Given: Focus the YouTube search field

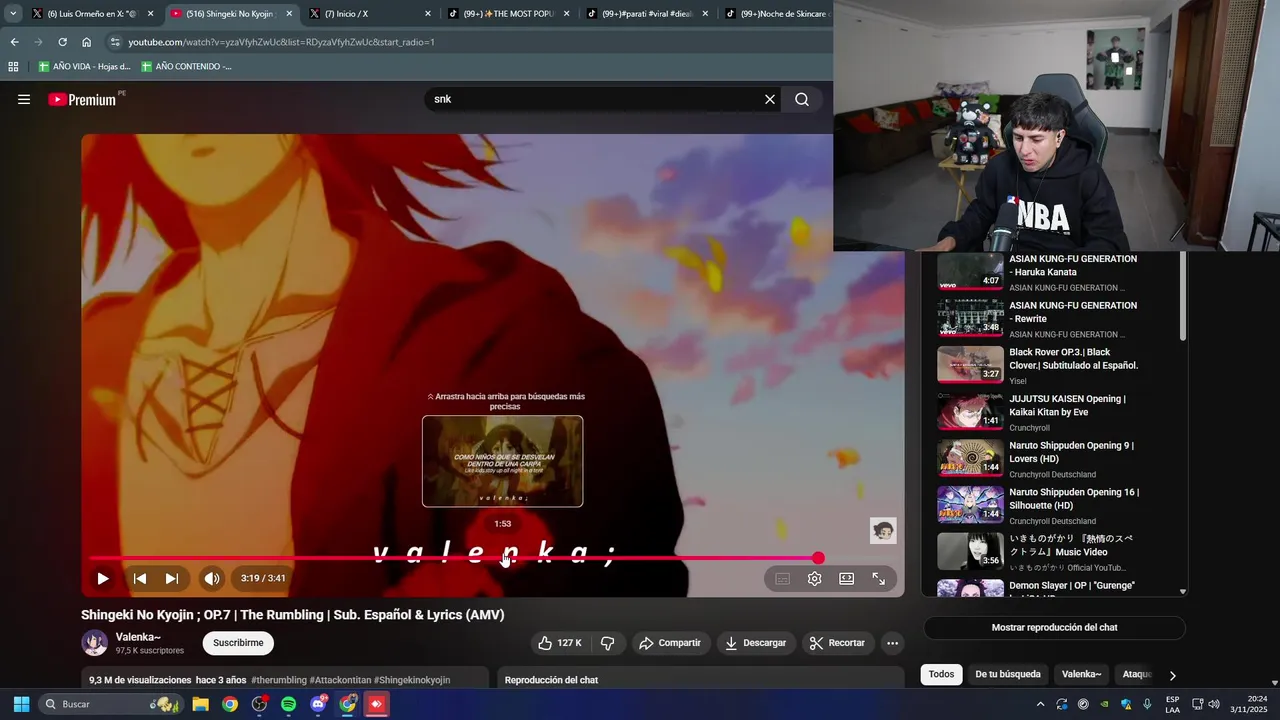Looking at the screenshot, I should coord(595,99).
